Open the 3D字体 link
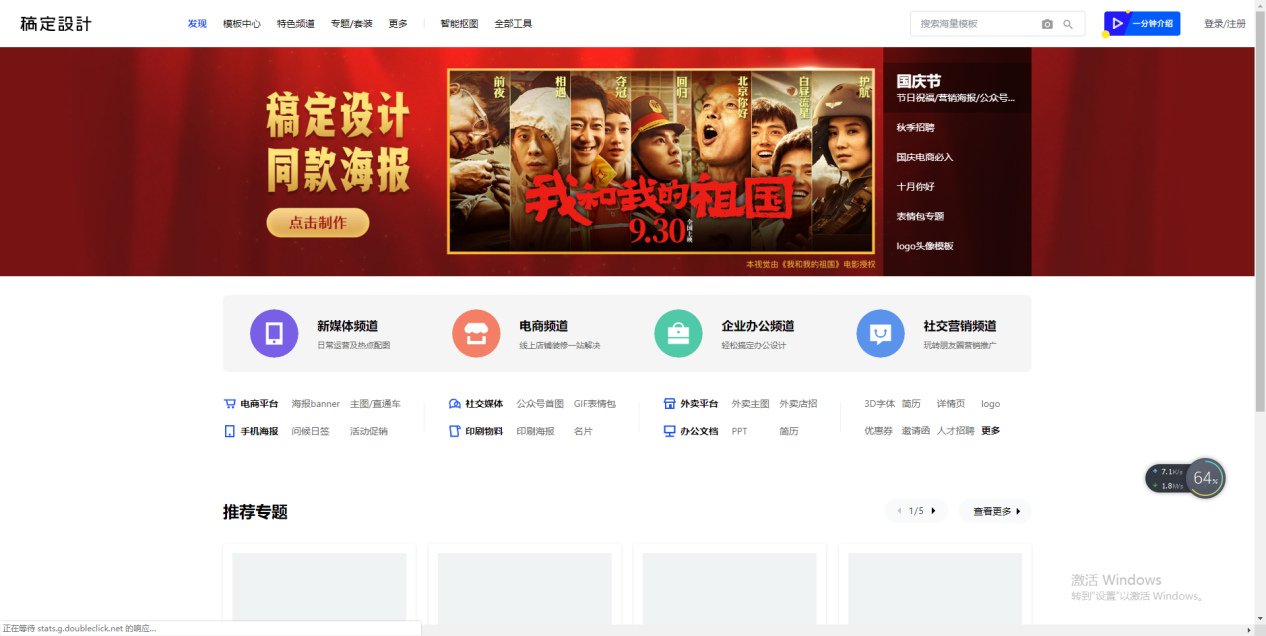 click(880, 404)
